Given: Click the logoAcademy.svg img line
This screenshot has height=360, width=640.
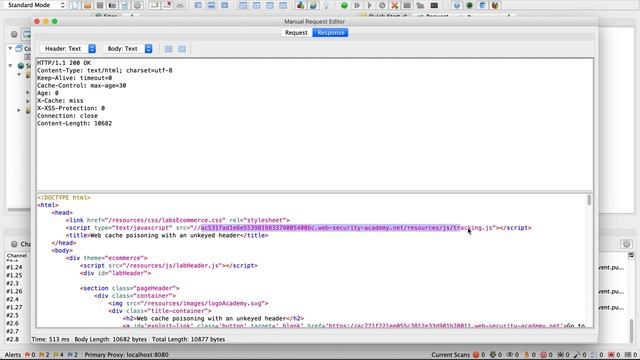Looking at the screenshot, I should tap(188, 303).
